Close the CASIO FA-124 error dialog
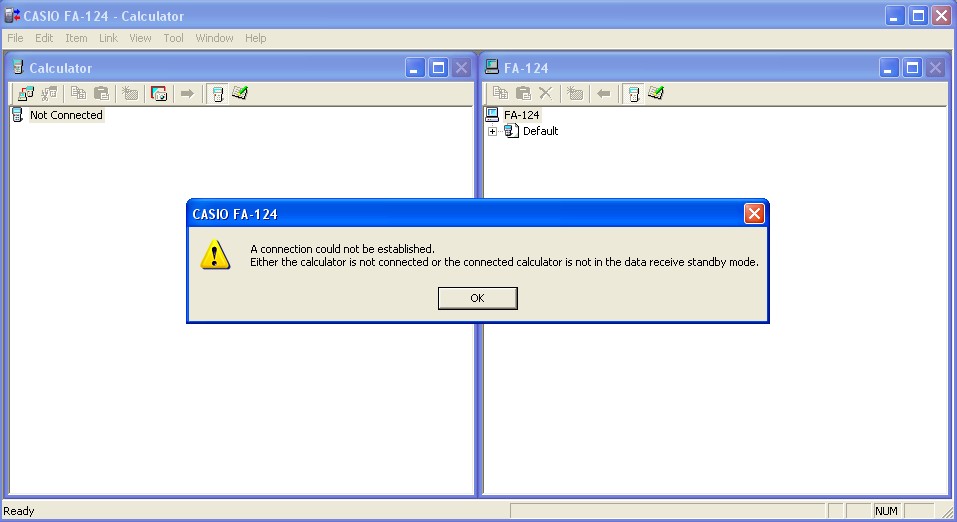The height and width of the screenshot is (522, 957). (754, 214)
